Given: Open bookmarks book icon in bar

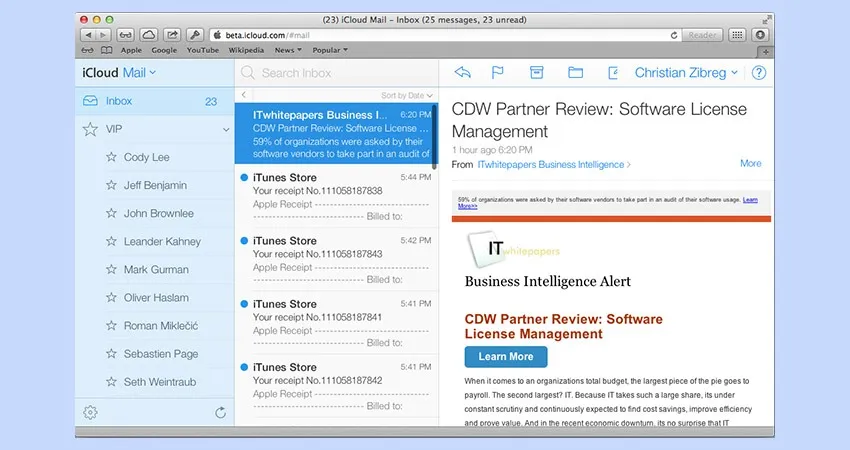Looking at the screenshot, I should click(106, 50).
